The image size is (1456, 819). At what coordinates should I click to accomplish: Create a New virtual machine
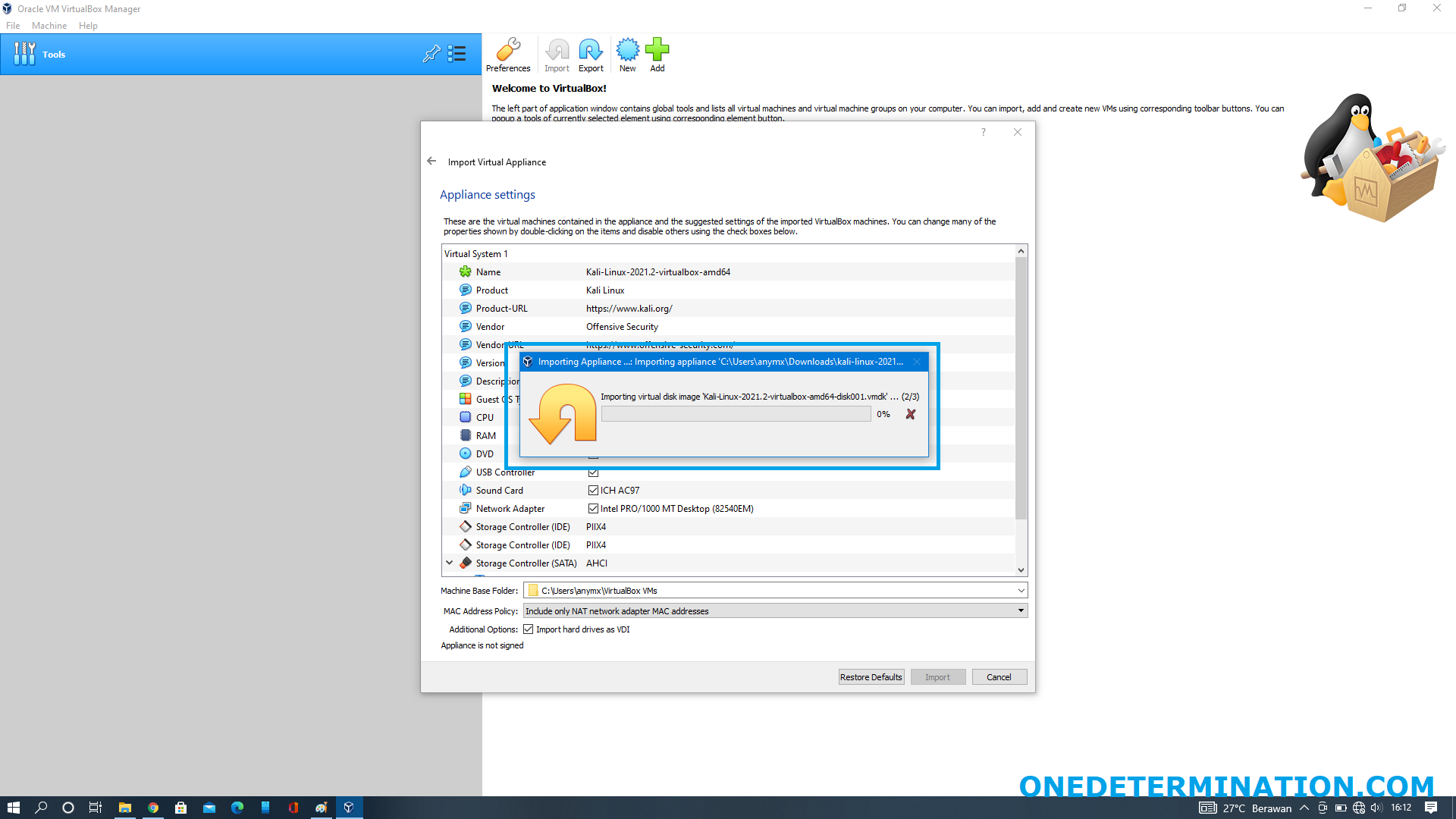pos(627,55)
